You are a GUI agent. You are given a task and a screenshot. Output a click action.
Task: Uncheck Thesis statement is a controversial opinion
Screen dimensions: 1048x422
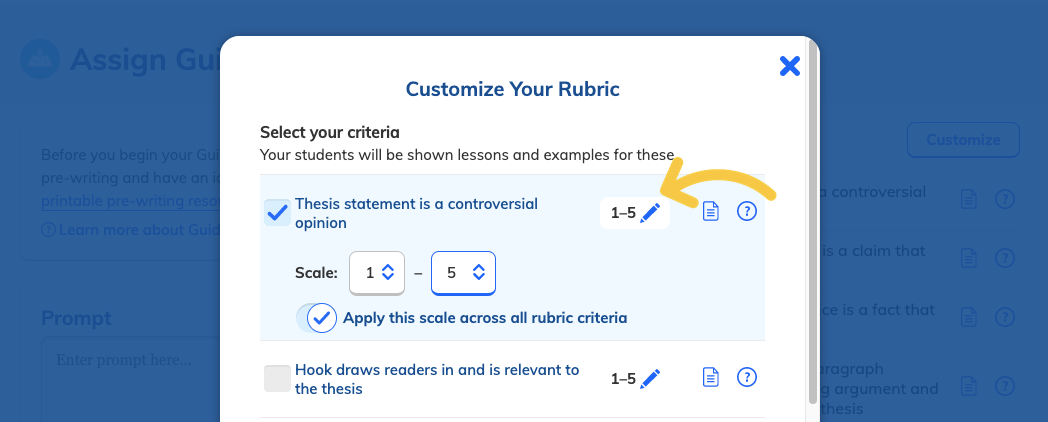(277, 213)
